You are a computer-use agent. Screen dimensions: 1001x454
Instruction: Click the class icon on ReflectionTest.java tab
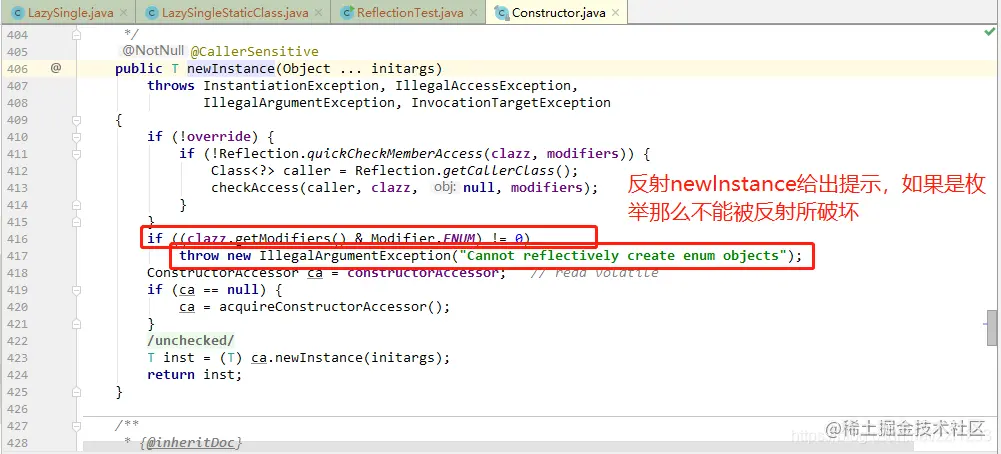(x=347, y=13)
